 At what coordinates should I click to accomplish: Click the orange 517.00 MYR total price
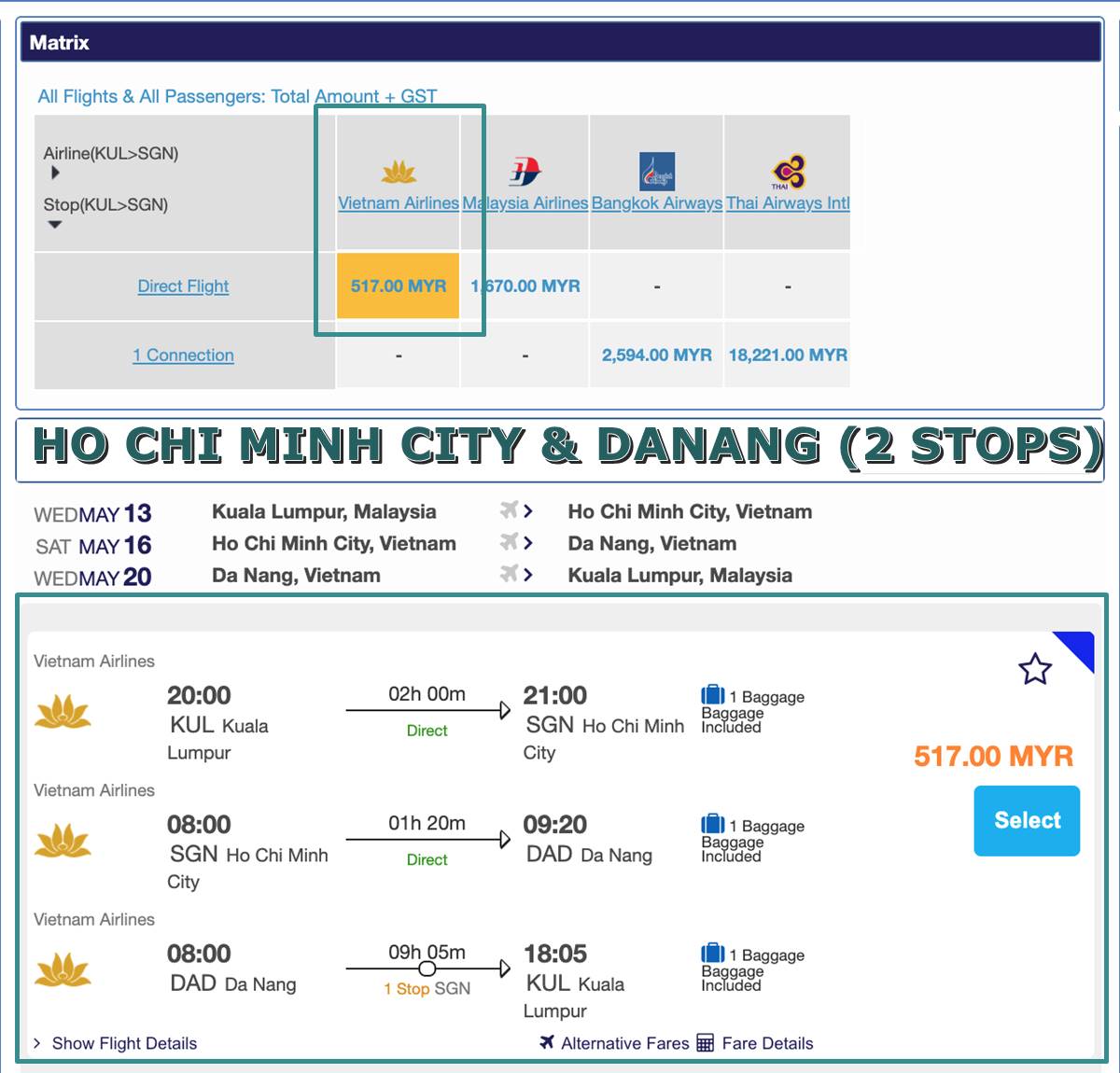click(x=994, y=756)
